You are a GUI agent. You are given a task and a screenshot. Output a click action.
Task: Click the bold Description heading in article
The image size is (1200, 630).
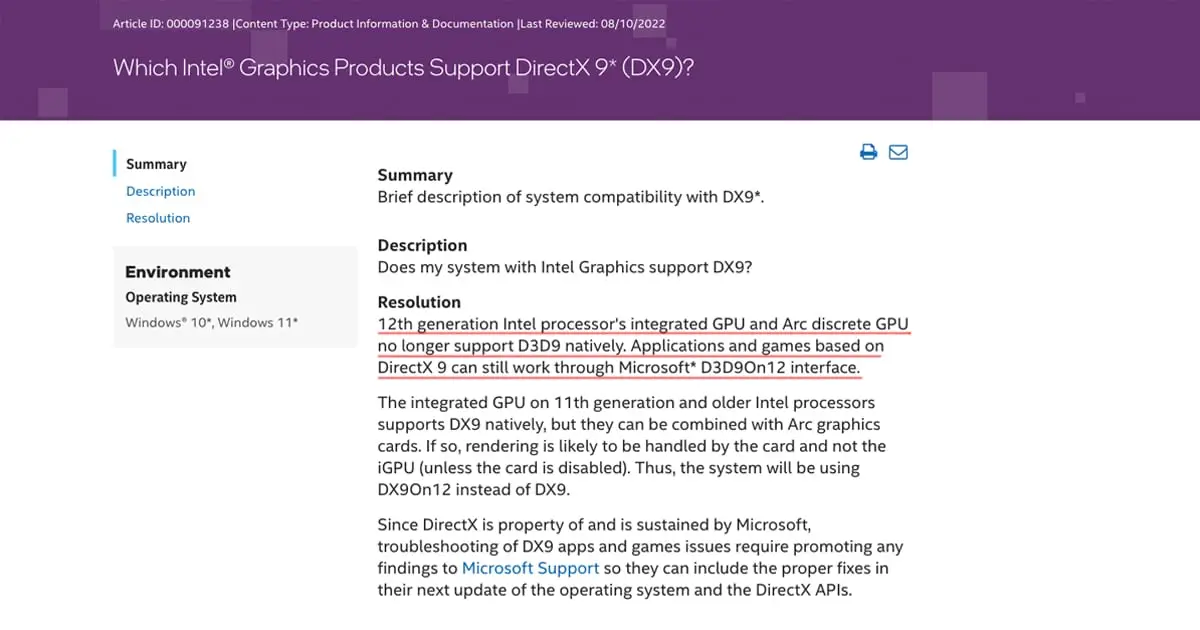click(422, 245)
